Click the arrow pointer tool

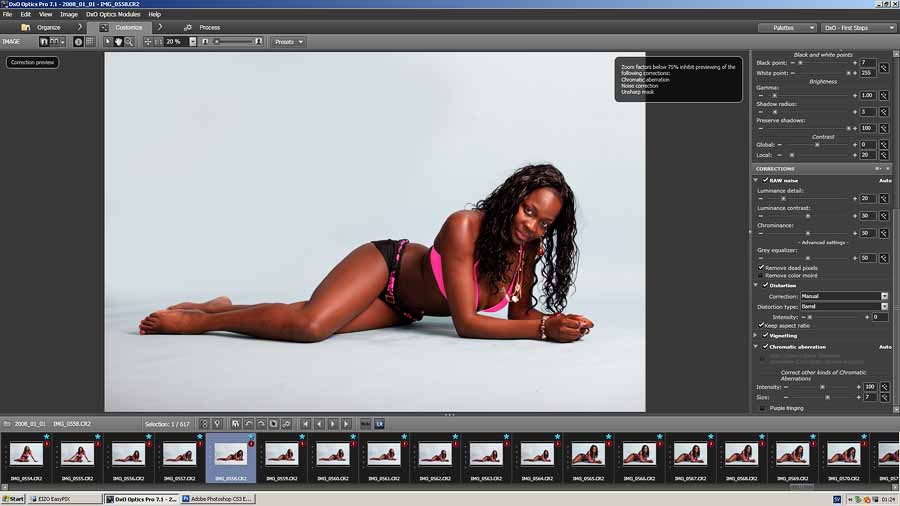(109, 42)
